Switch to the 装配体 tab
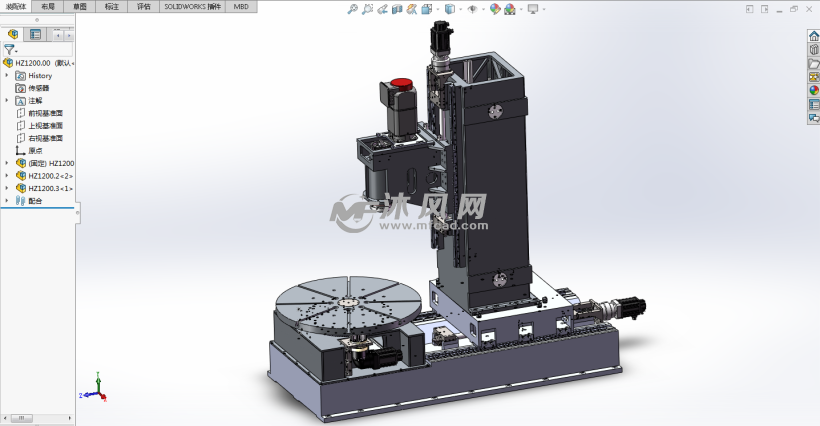 pos(16,6)
